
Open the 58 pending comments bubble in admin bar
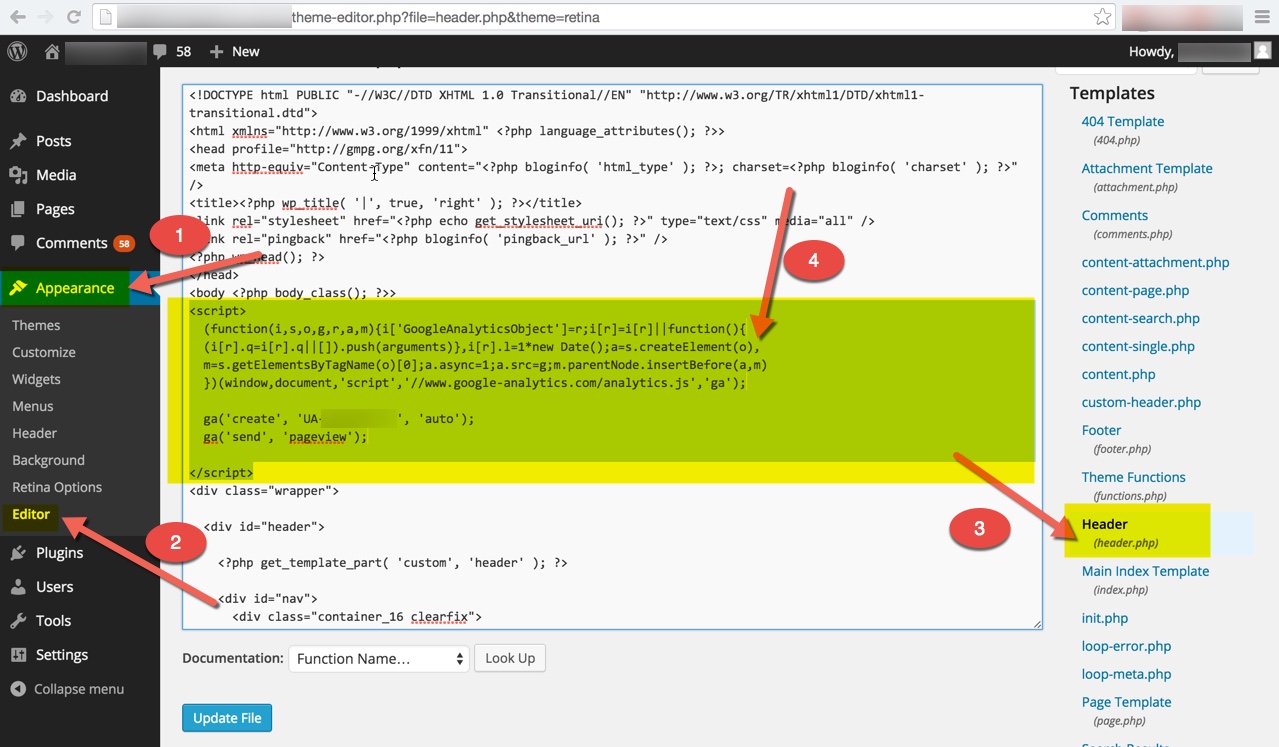[x=171, y=51]
